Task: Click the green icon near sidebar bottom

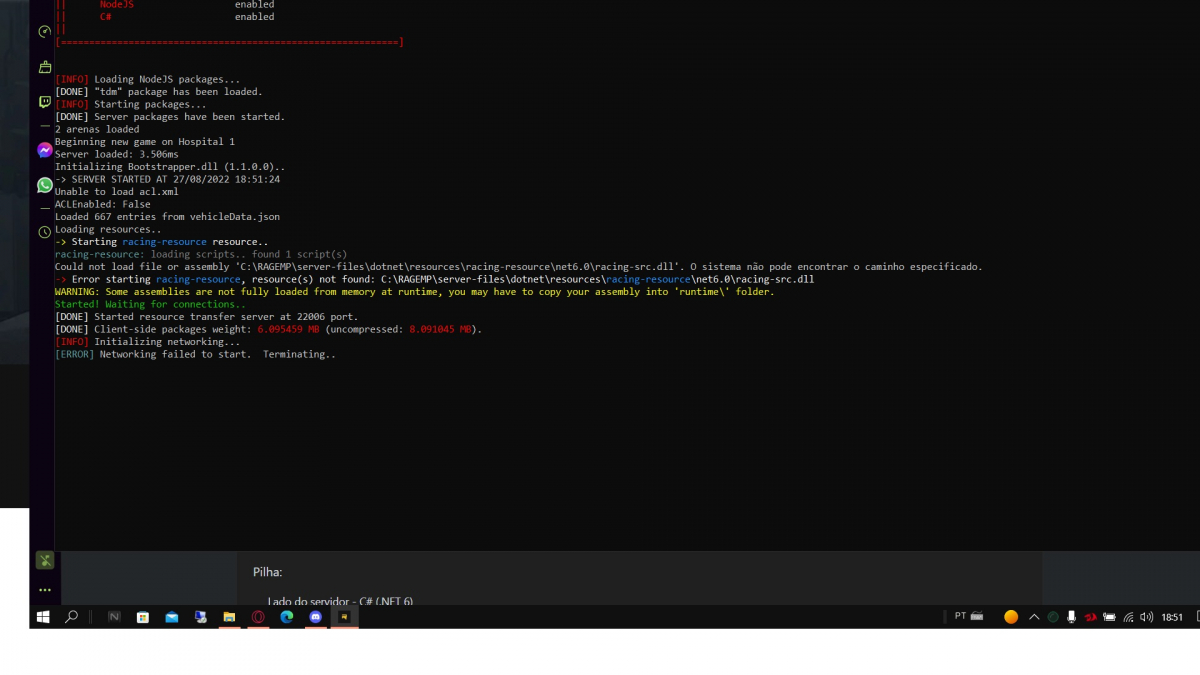Action: click(x=44, y=561)
